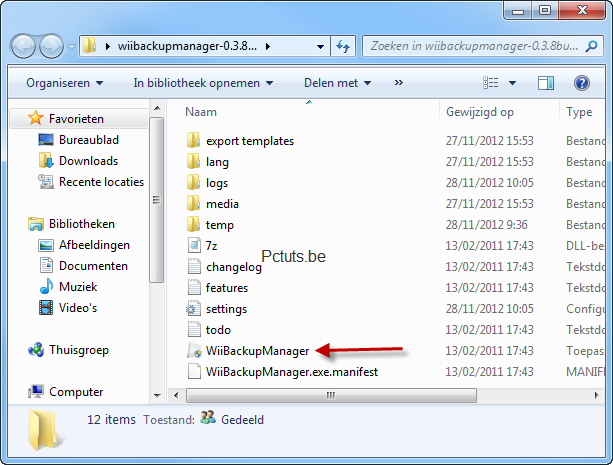This screenshot has width=613, height=465.
Task: Select Thuisgroep in the navigation pane
Action: [79, 350]
